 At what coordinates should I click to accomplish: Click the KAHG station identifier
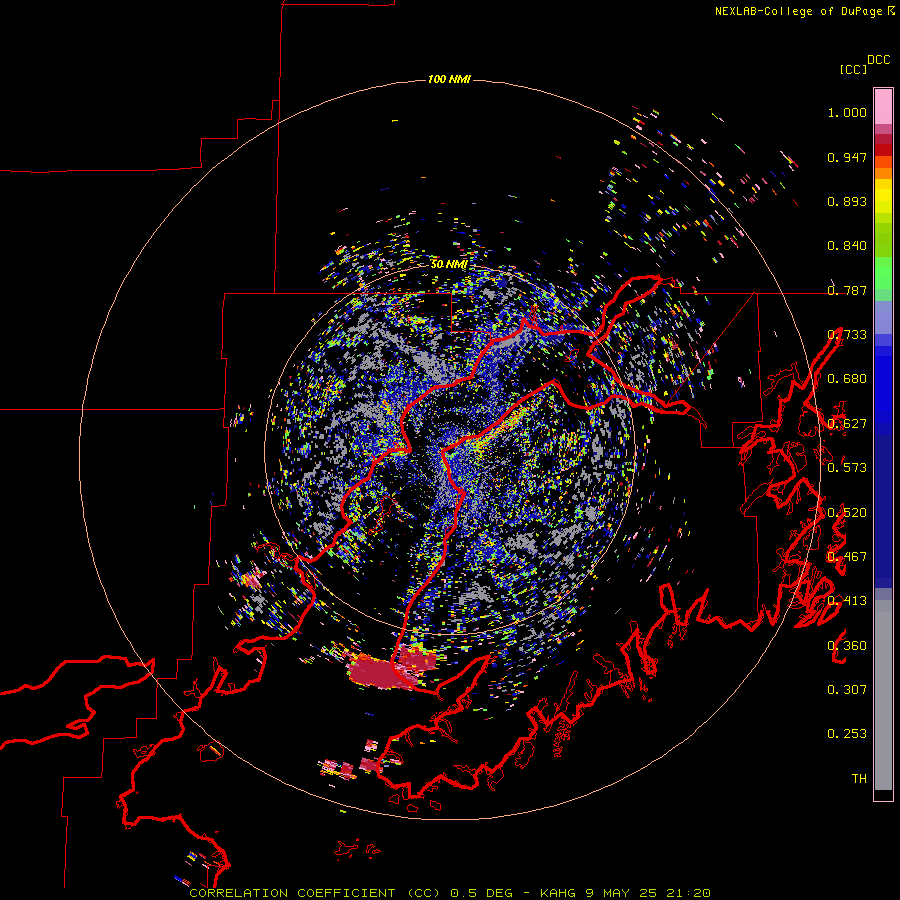click(558, 893)
